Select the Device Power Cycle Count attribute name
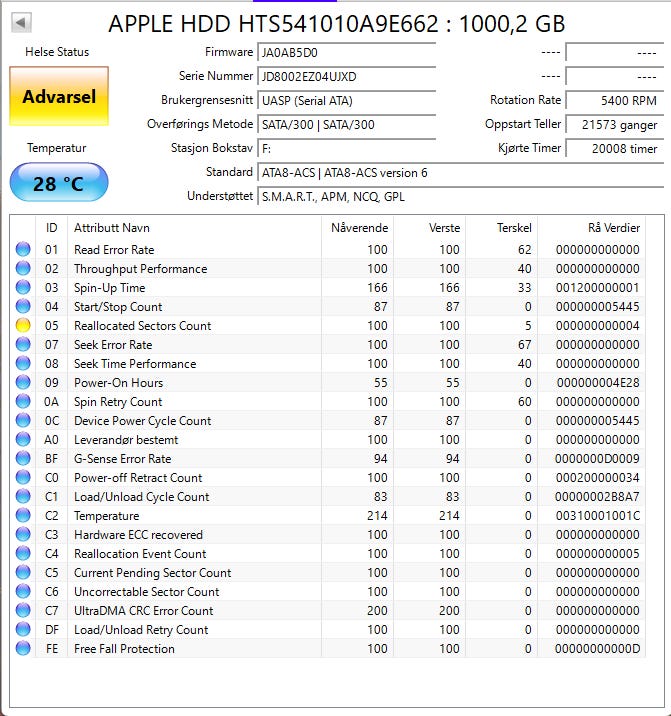671x716 pixels. [x=143, y=421]
